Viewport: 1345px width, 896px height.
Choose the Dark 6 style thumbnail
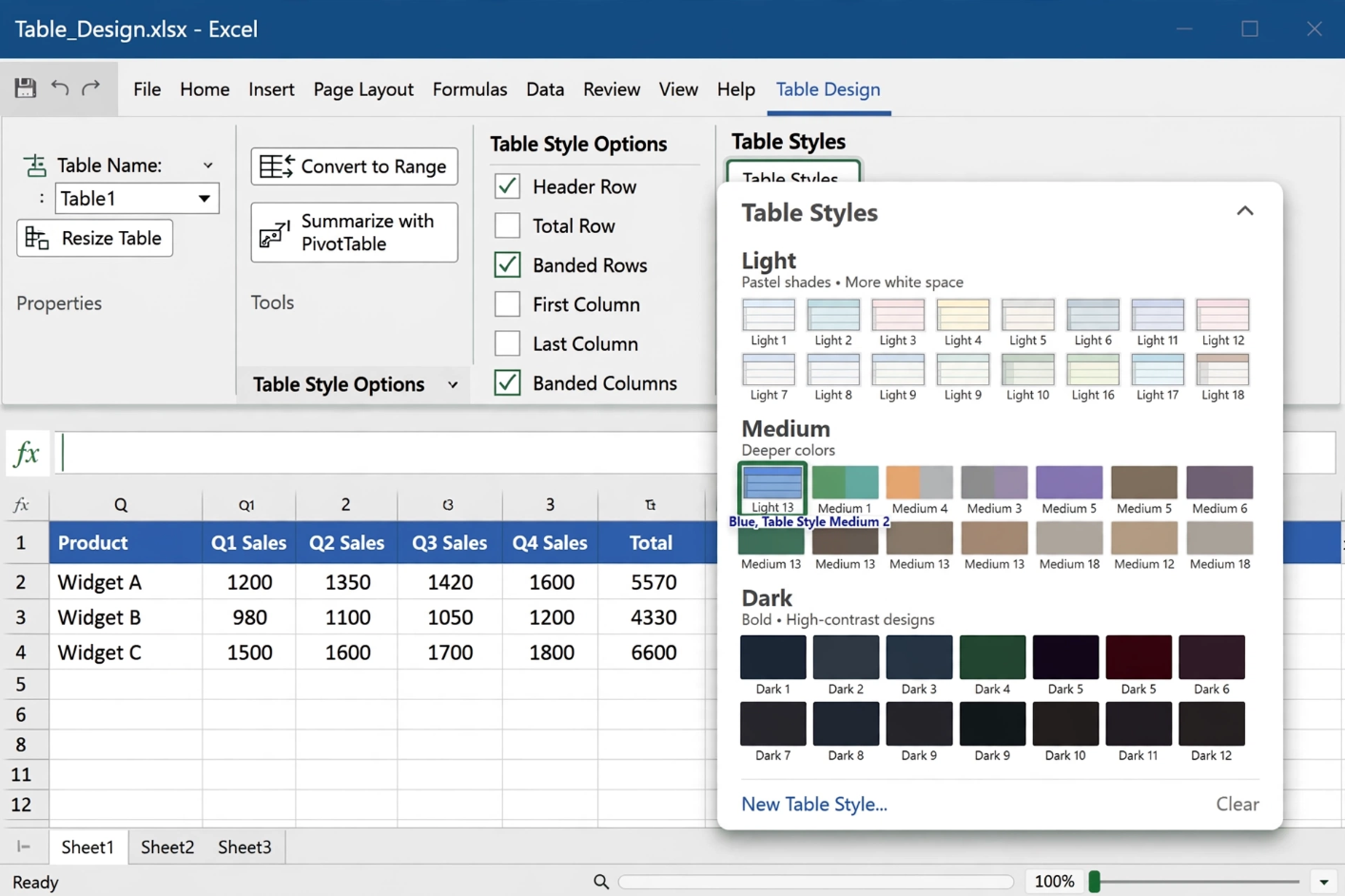point(1212,657)
